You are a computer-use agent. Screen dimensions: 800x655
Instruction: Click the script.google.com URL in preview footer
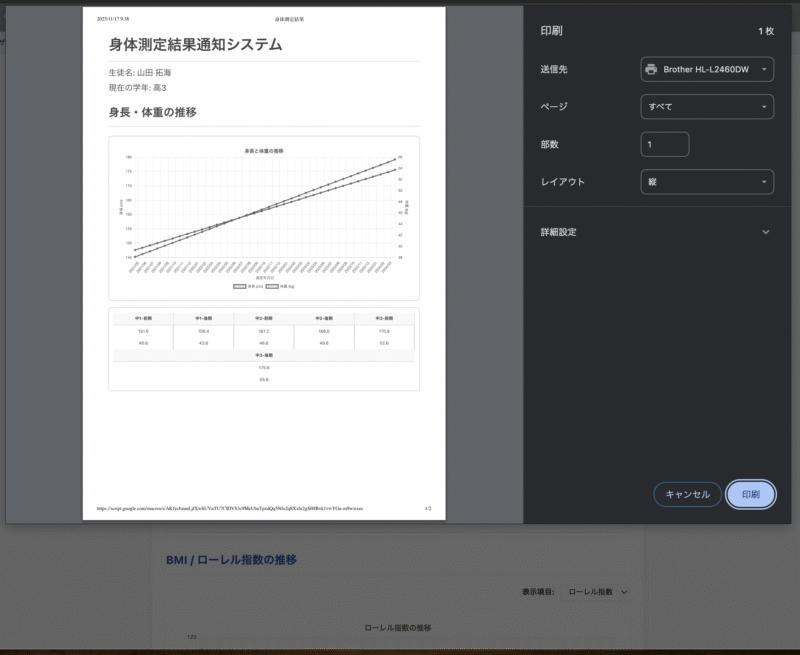pyautogui.click(x=230, y=508)
